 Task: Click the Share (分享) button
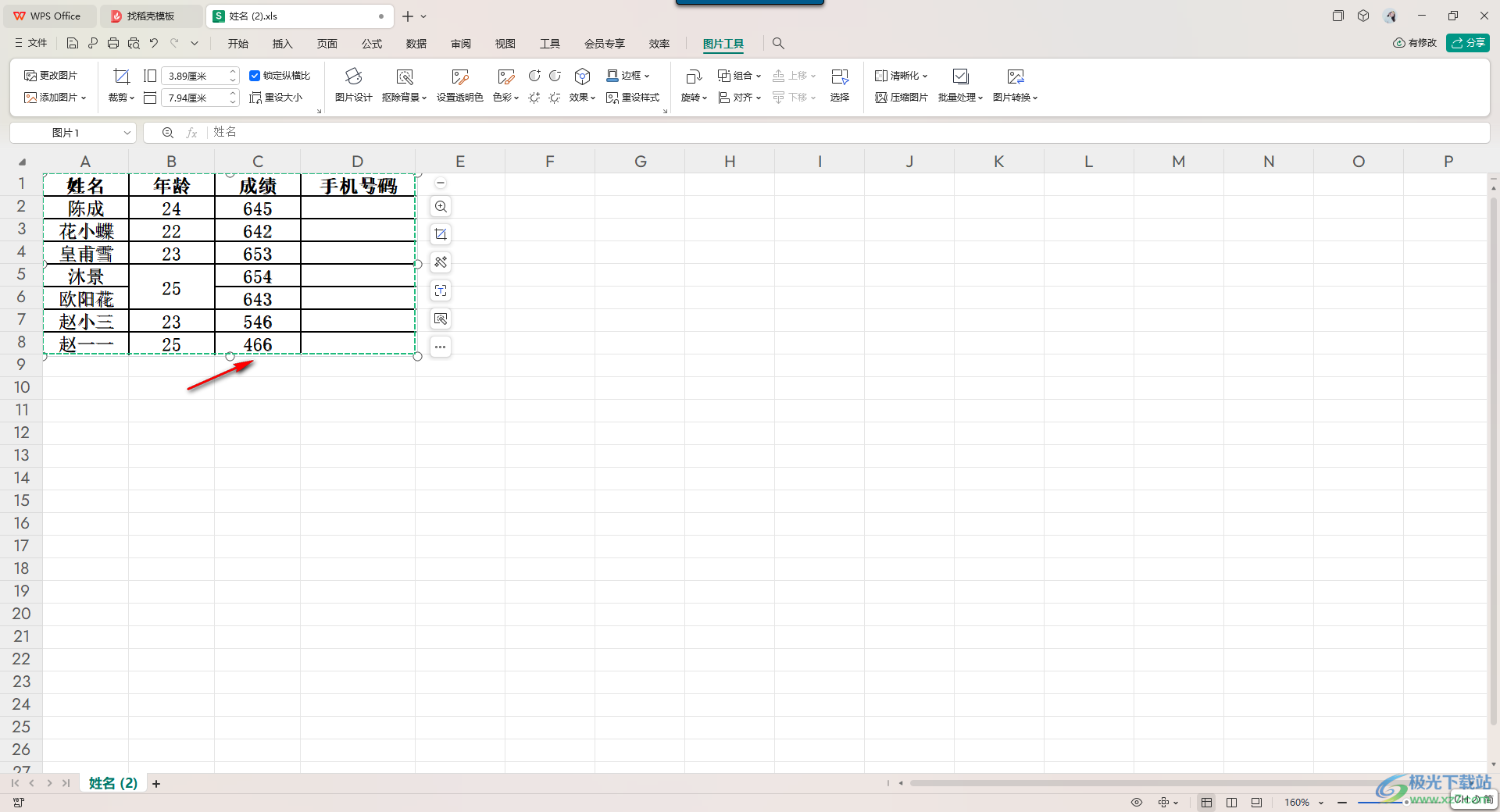(x=1468, y=43)
